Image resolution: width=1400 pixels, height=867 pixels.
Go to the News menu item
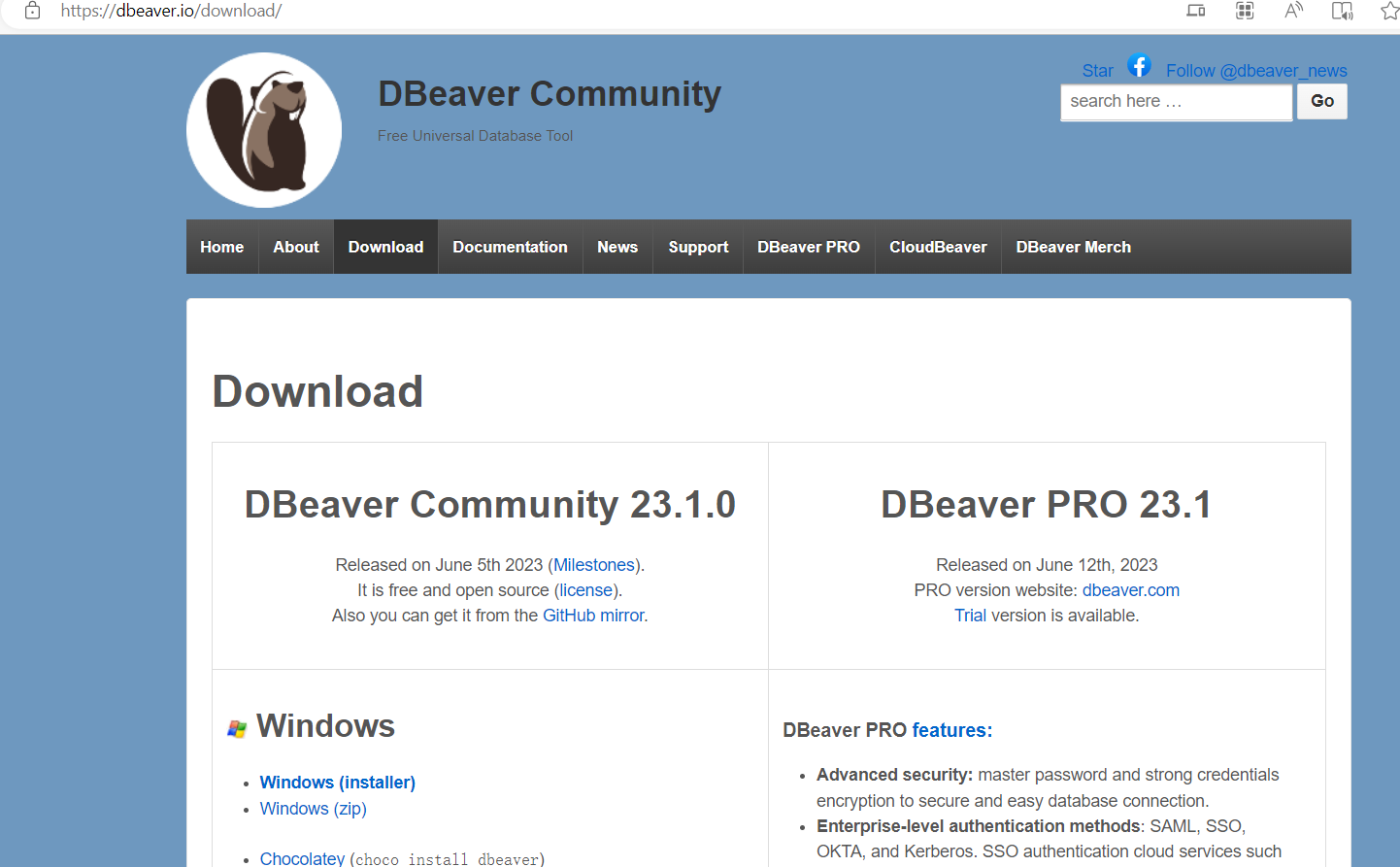coord(617,247)
